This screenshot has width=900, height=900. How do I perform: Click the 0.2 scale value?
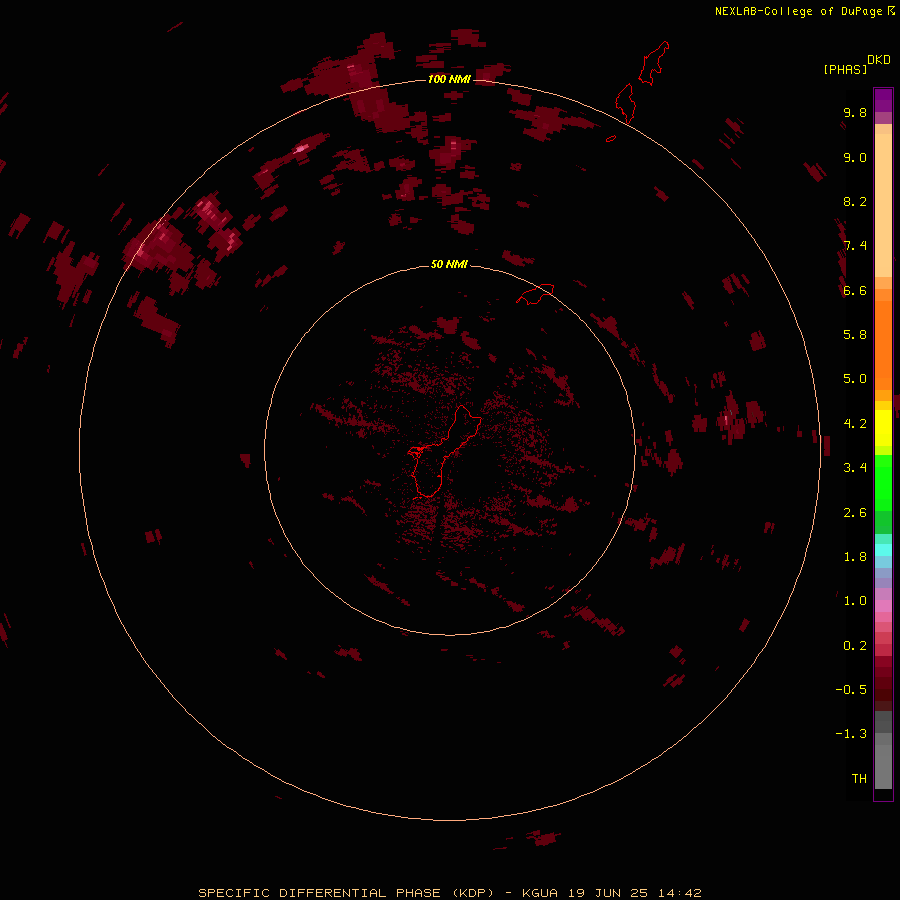[x=855, y=646]
